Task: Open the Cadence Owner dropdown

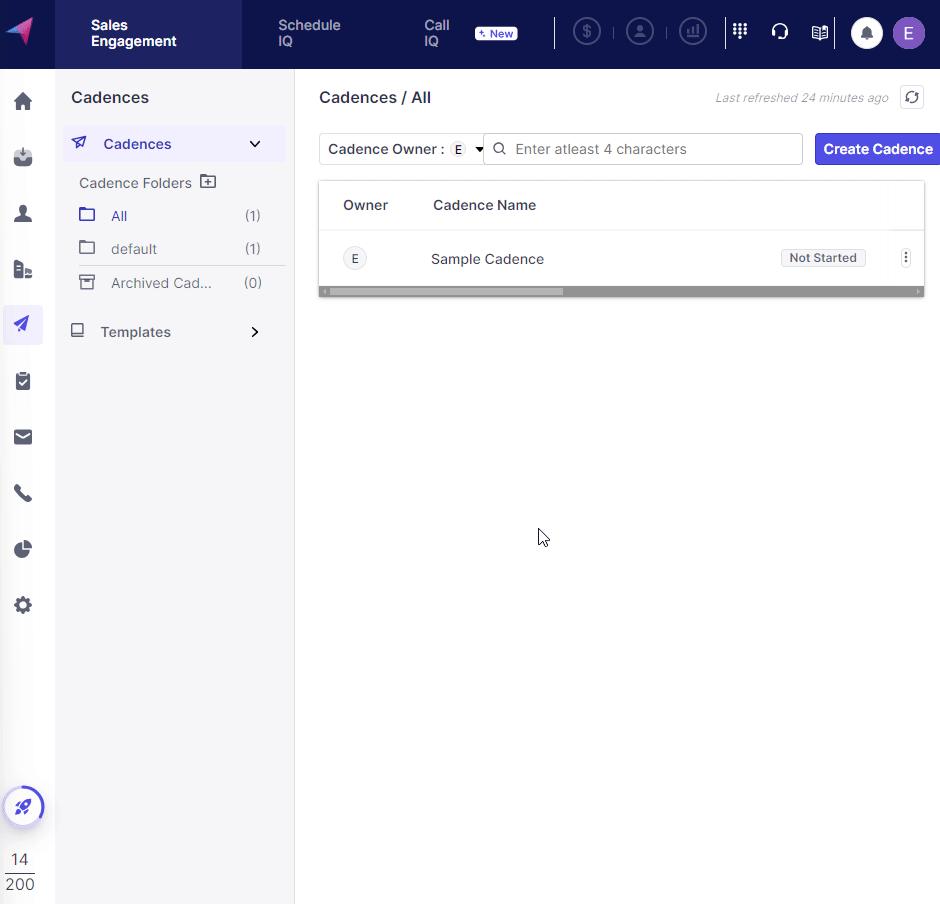Action: (x=405, y=149)
